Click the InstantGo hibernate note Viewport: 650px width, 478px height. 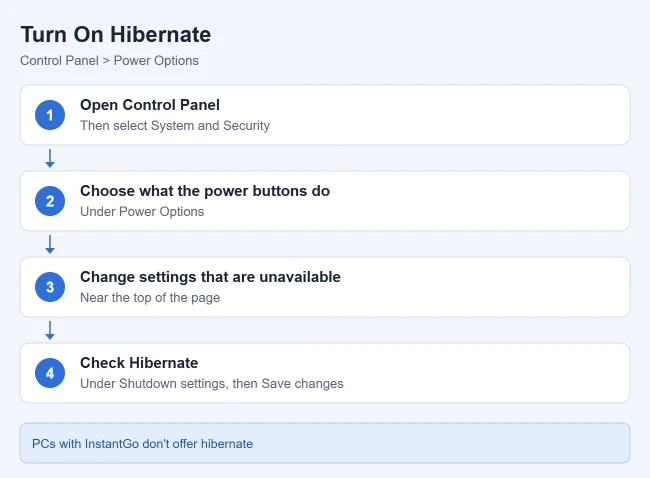[x=325, y=443]
